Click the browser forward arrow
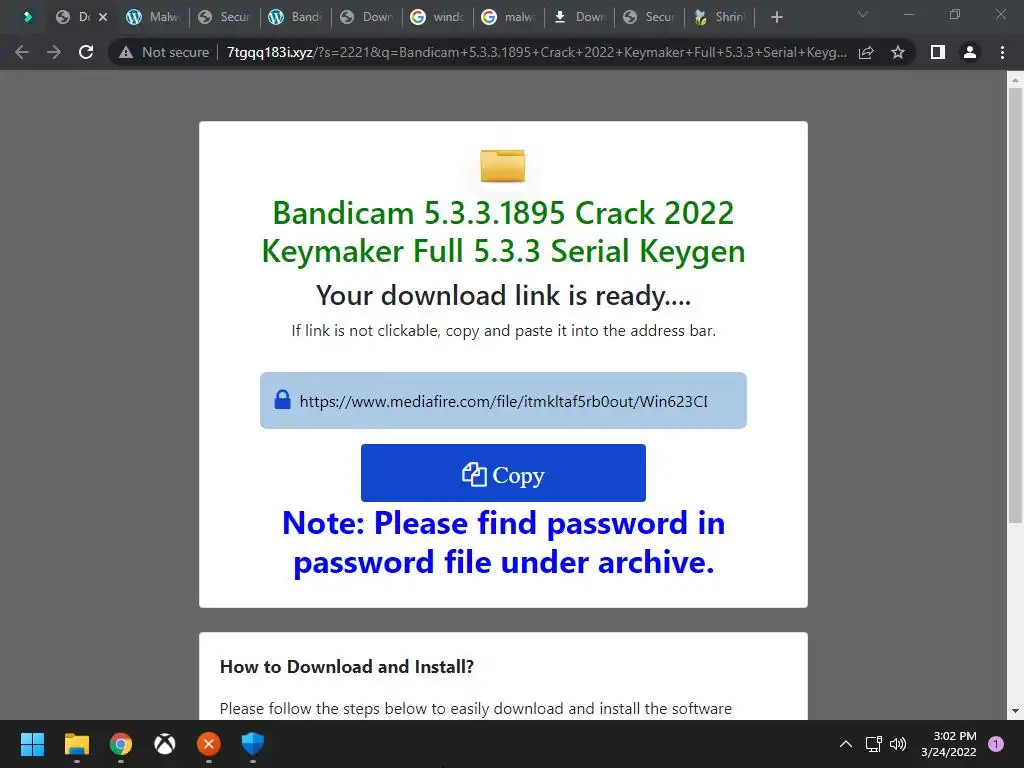This screenshot has width=1024, height=768. tap(54, 52)
